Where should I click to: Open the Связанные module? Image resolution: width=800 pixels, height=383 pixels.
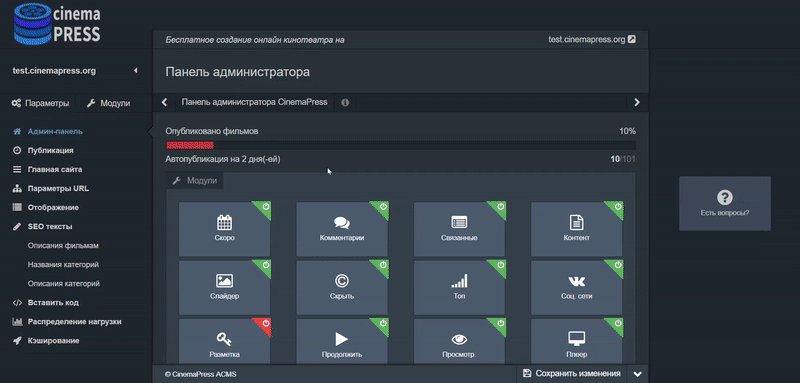tap(459, 229)
